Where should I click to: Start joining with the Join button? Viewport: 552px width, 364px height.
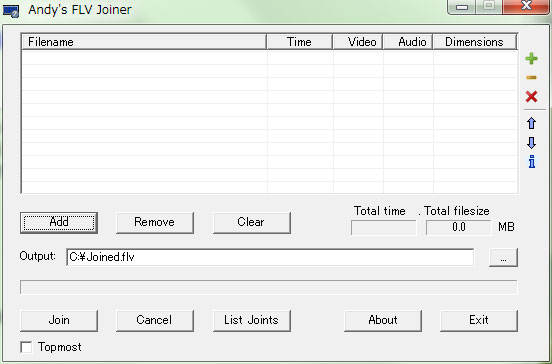[59, 320]
